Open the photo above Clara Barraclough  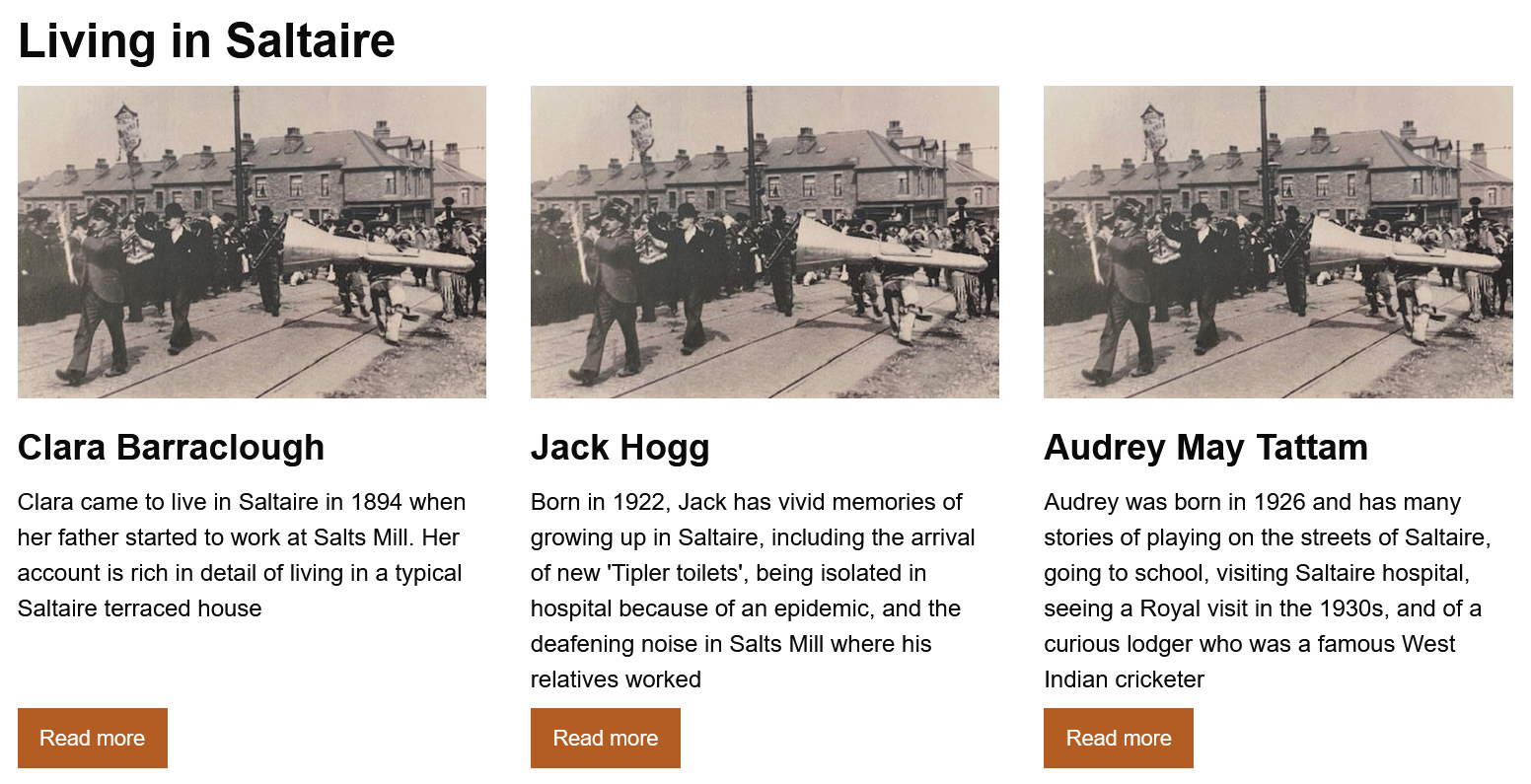[x=252, y=242]
